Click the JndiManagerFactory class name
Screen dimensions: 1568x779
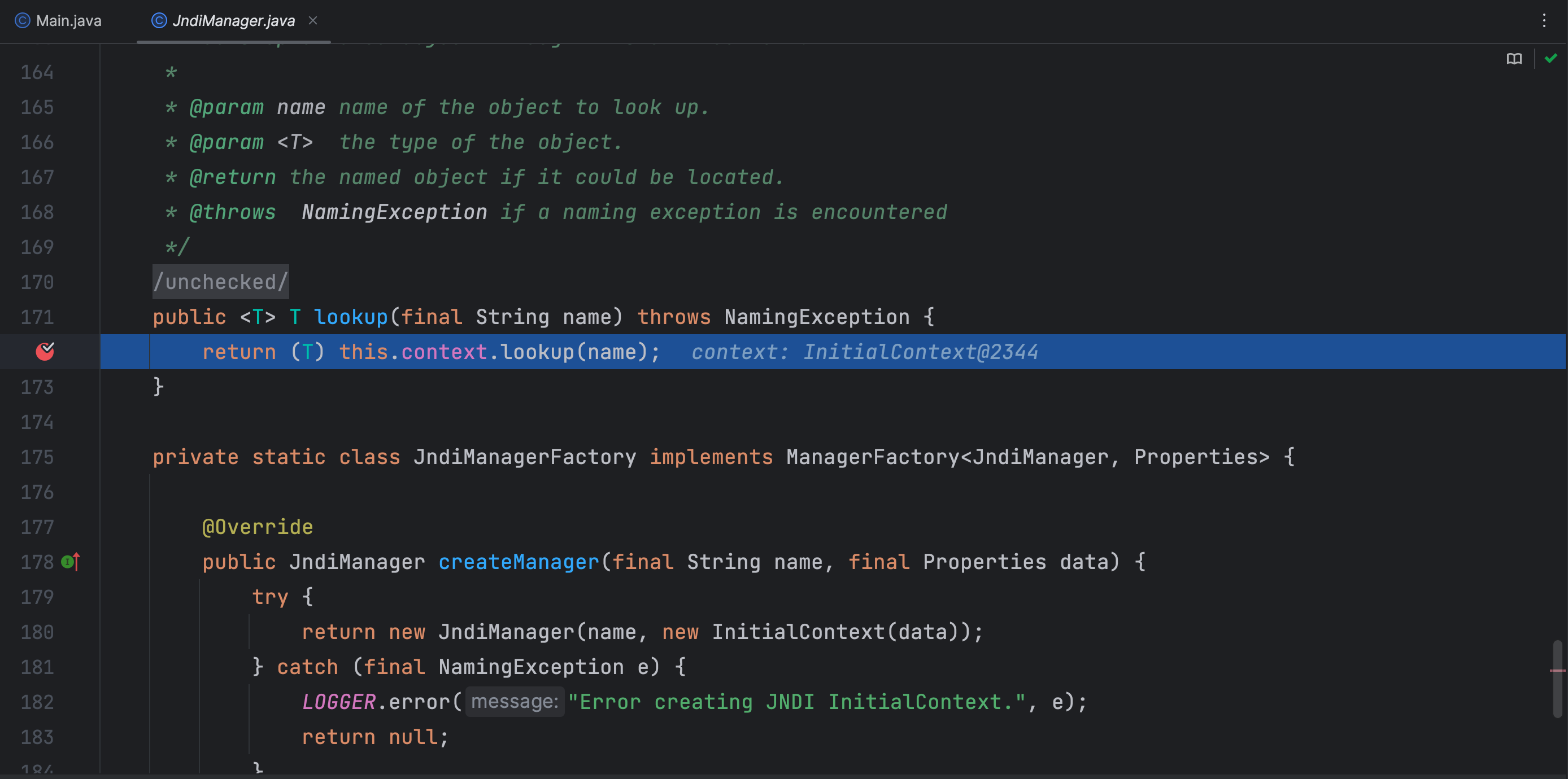point(525,457)
